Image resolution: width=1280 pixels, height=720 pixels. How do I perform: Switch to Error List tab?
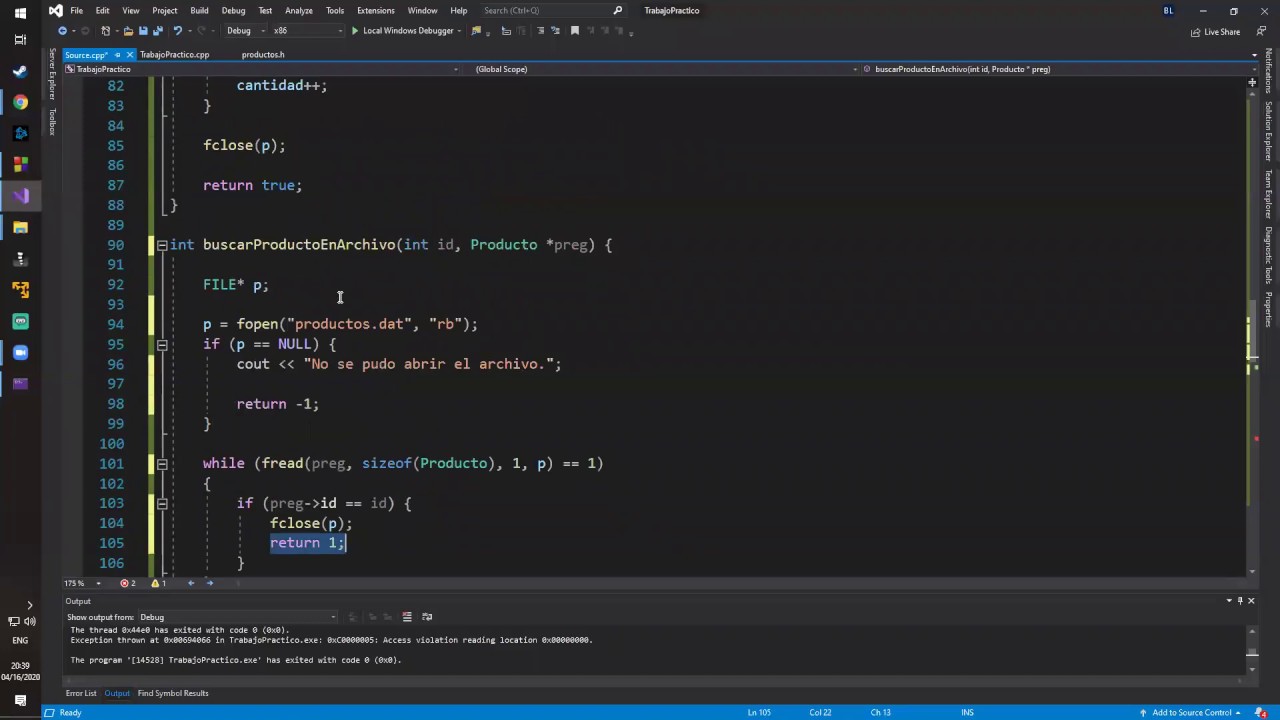[81, 693]
